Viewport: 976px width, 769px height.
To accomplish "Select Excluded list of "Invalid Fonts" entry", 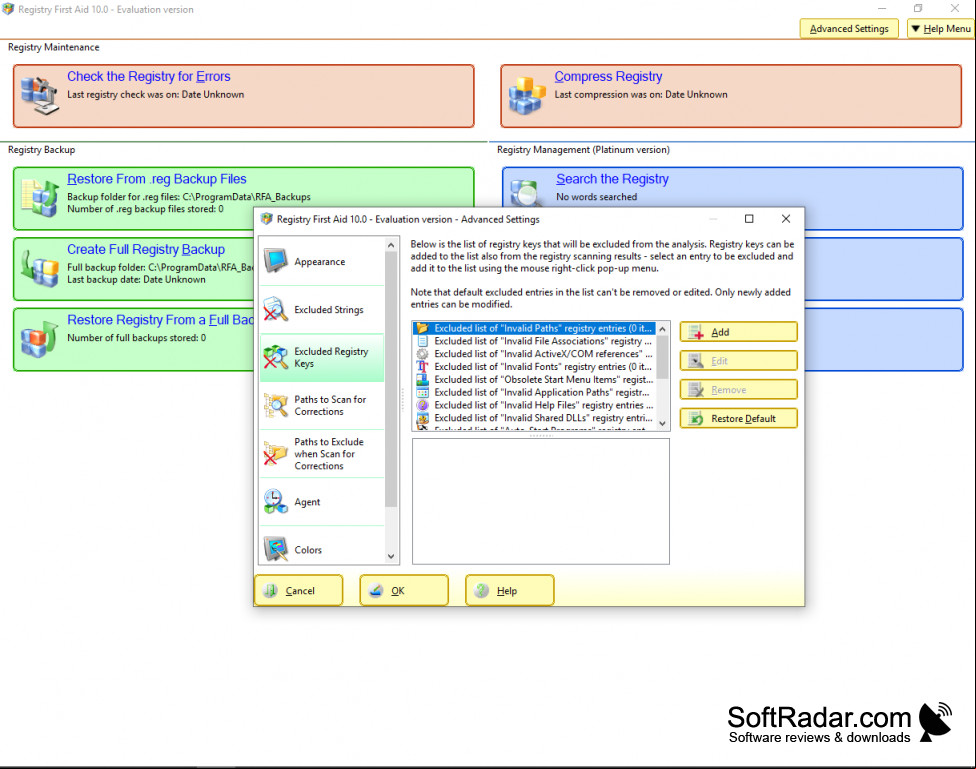I will [535, 367].
